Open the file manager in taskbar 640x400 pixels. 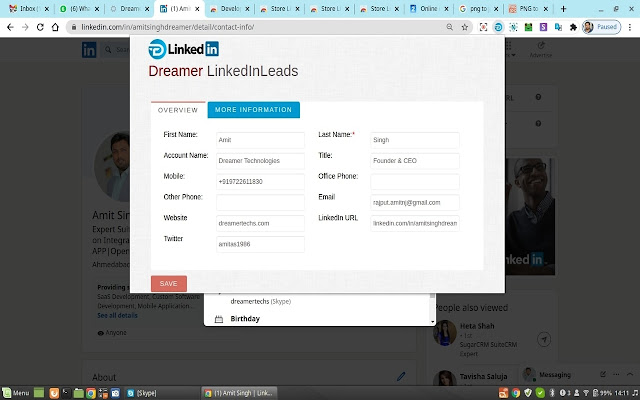[78, 393]
